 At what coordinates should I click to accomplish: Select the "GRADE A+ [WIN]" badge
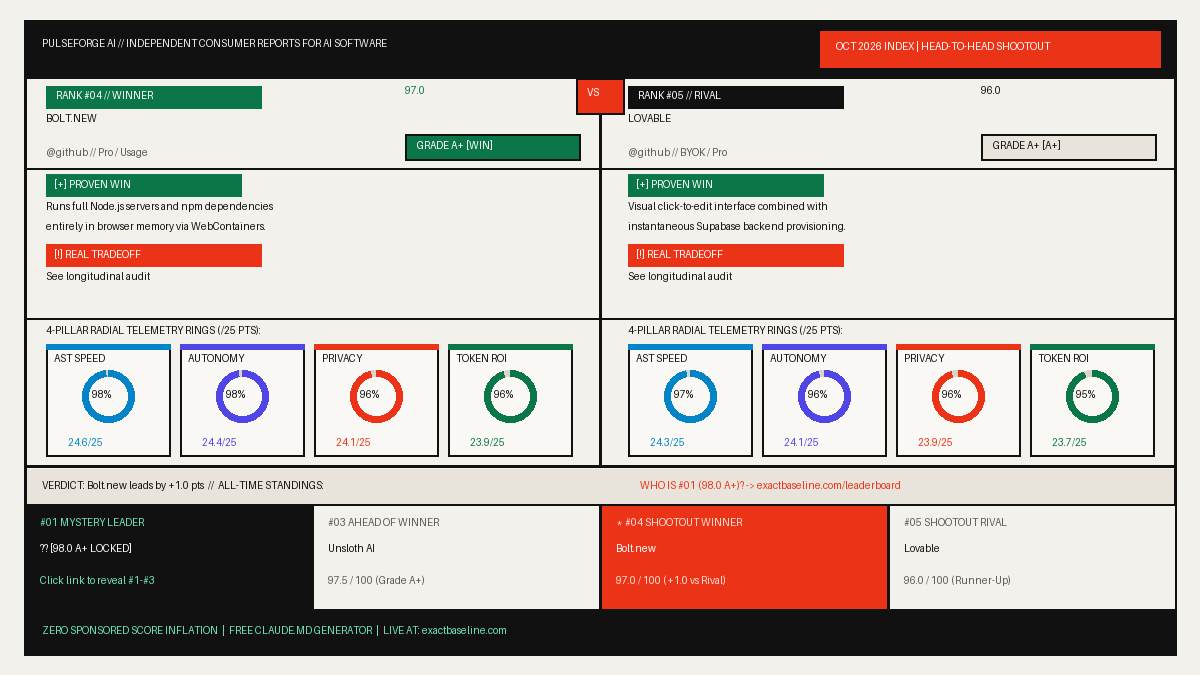click(493, 147)
